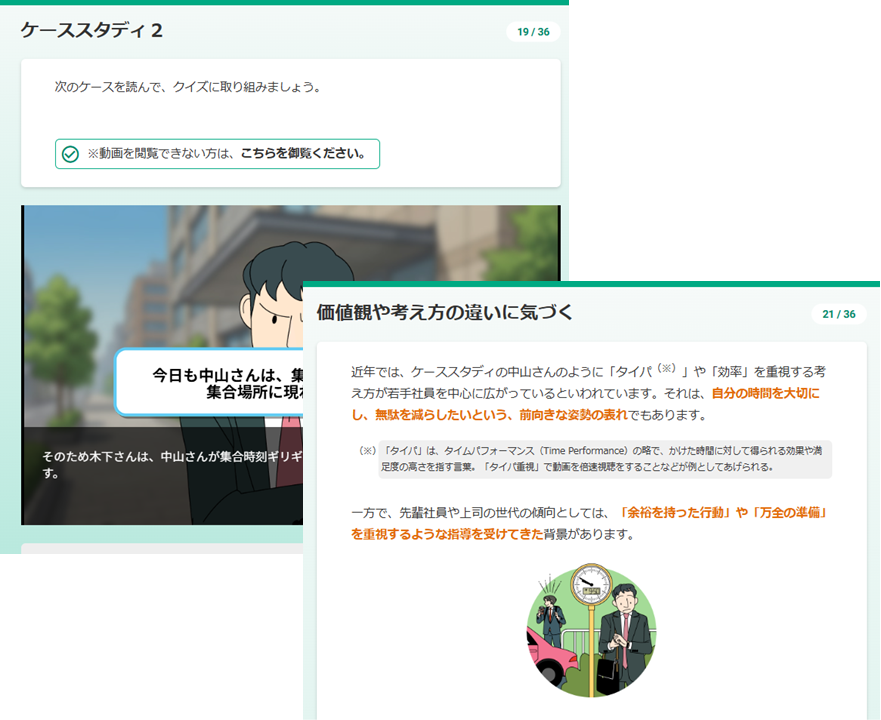This screenshot has height=720, width=881.
Task: Click the man checking his wristwatch
Action: point(624,630)
